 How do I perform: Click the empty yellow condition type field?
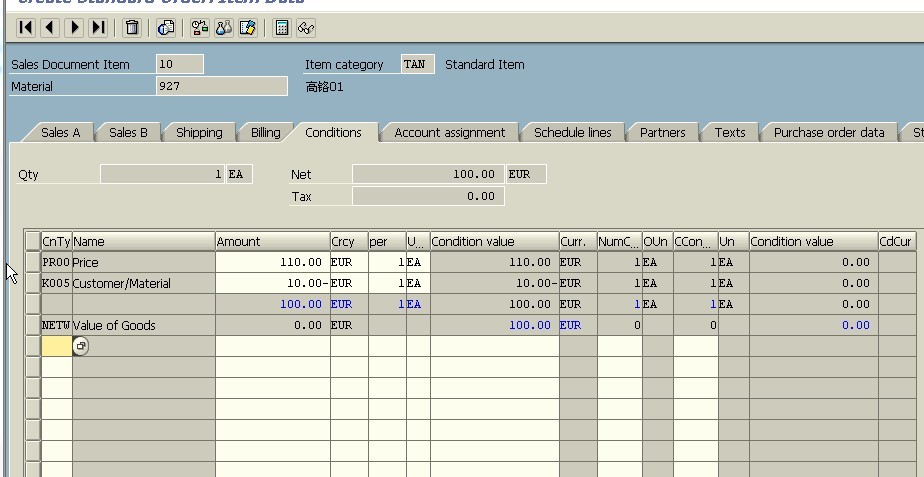click(x=57, y=346)
